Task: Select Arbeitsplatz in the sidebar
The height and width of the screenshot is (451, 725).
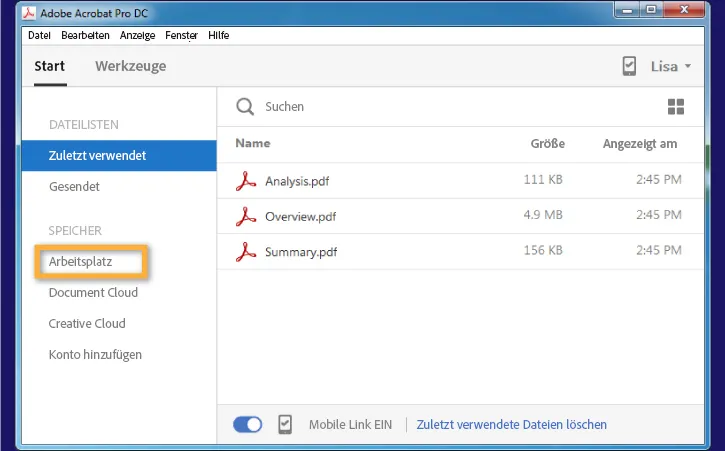Action: [81, 262]
